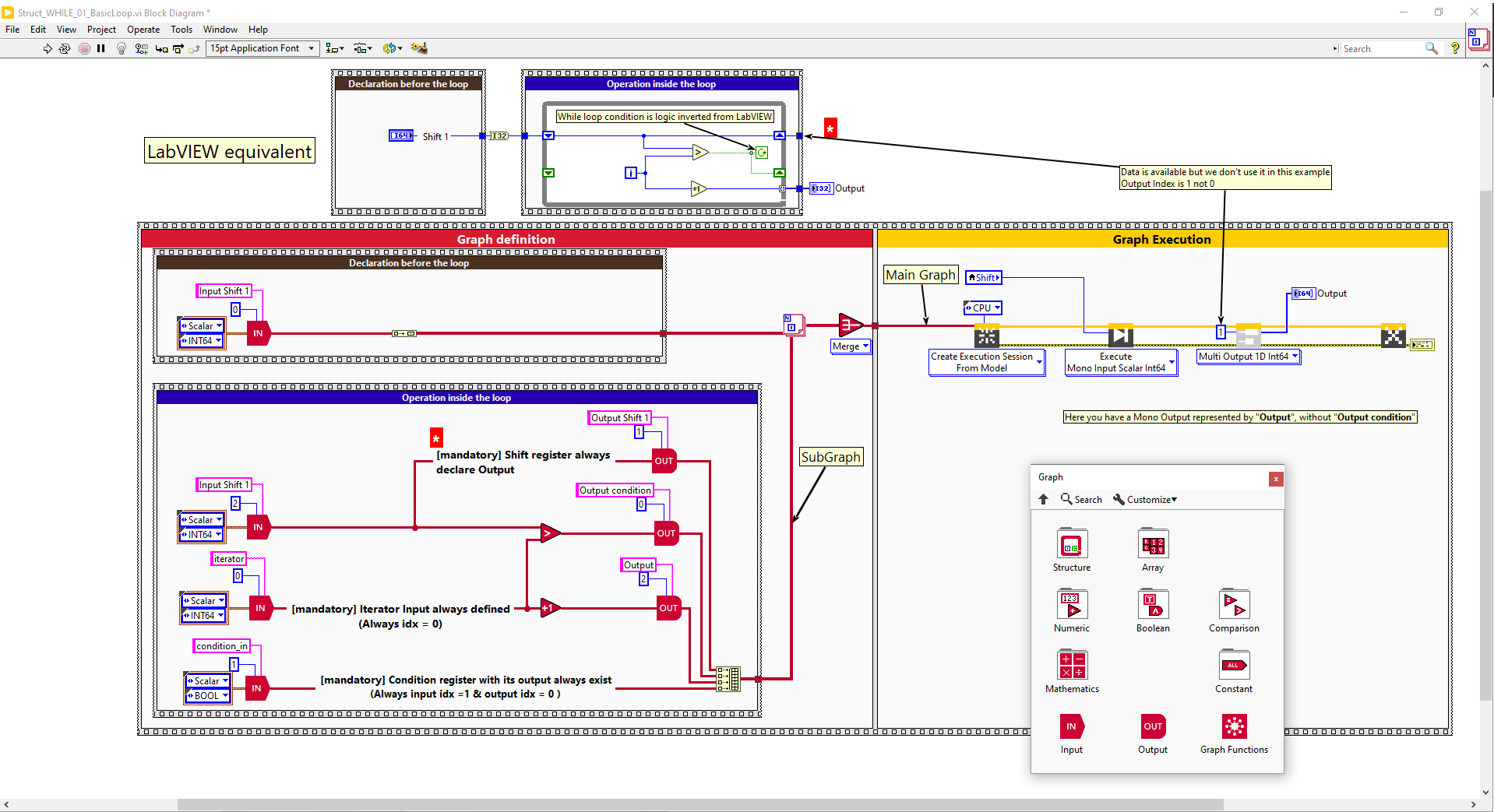The width and height of the screenshot is (1494, 812).
Task: Click the Step Over toolbar icon
Action: click(x=178, y=48)
